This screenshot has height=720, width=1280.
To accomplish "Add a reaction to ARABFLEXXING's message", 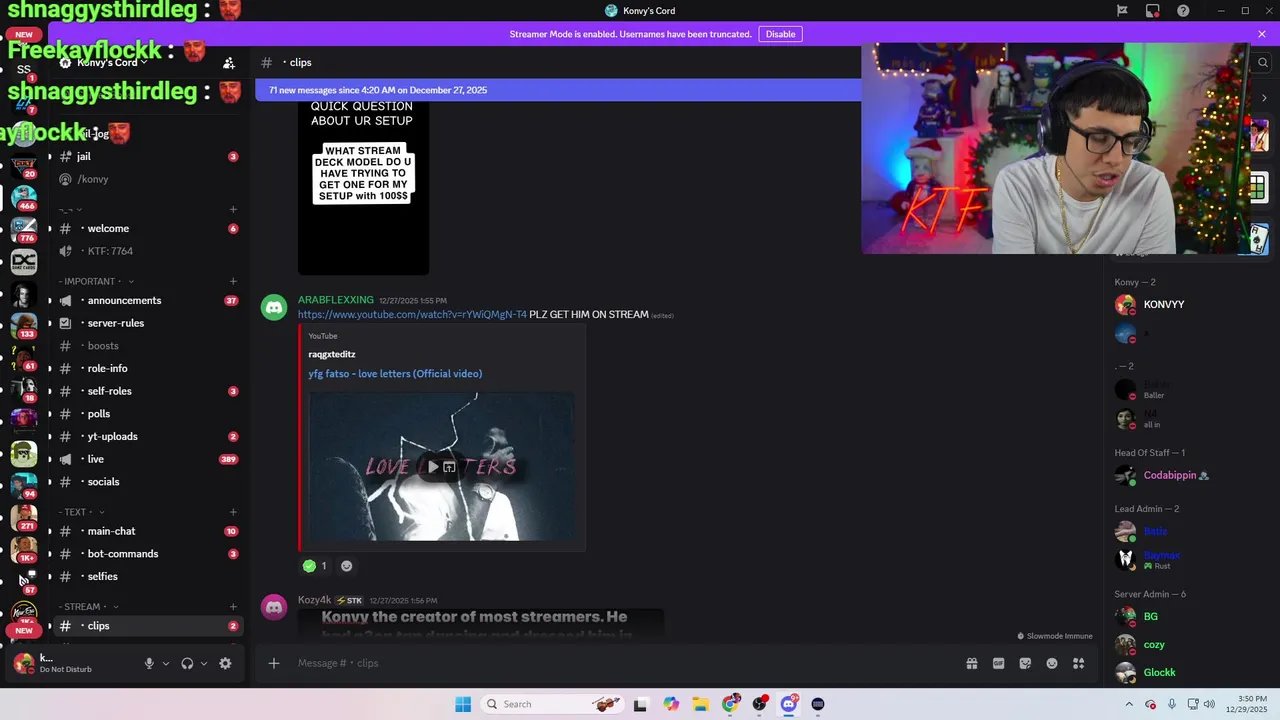I will point(346,566).
